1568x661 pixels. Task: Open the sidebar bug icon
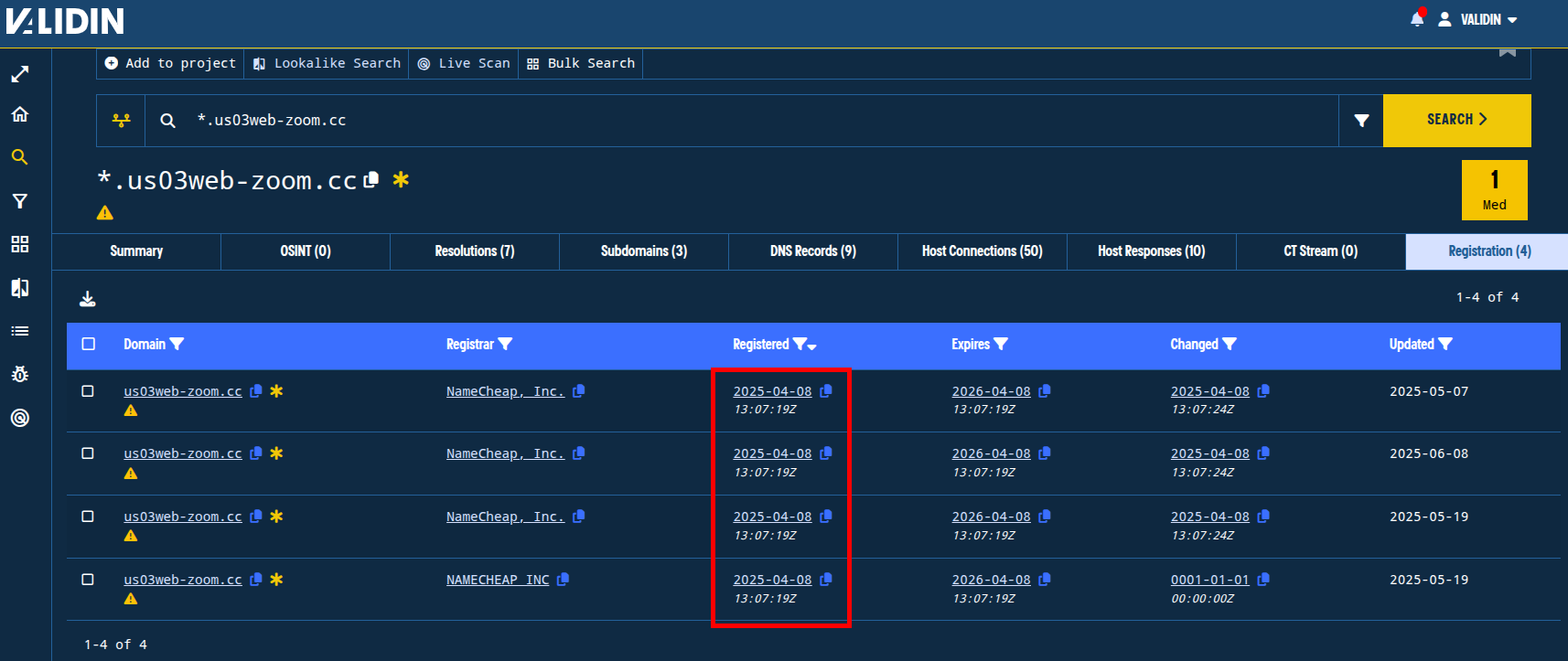point(20,374)
